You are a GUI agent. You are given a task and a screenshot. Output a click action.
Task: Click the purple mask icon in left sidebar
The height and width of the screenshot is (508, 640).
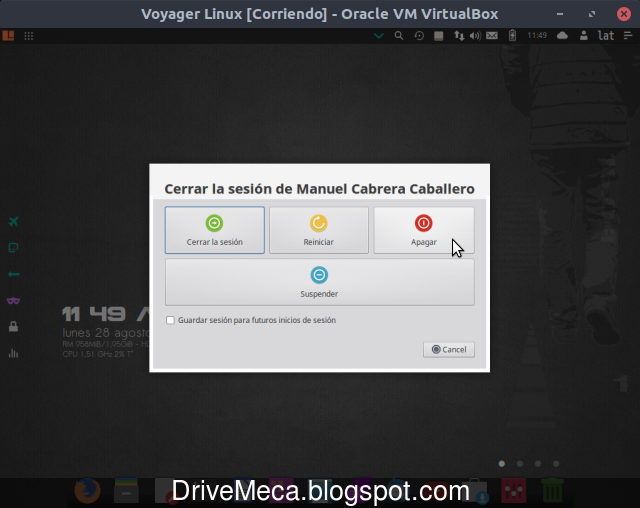(x=13, y=301)
